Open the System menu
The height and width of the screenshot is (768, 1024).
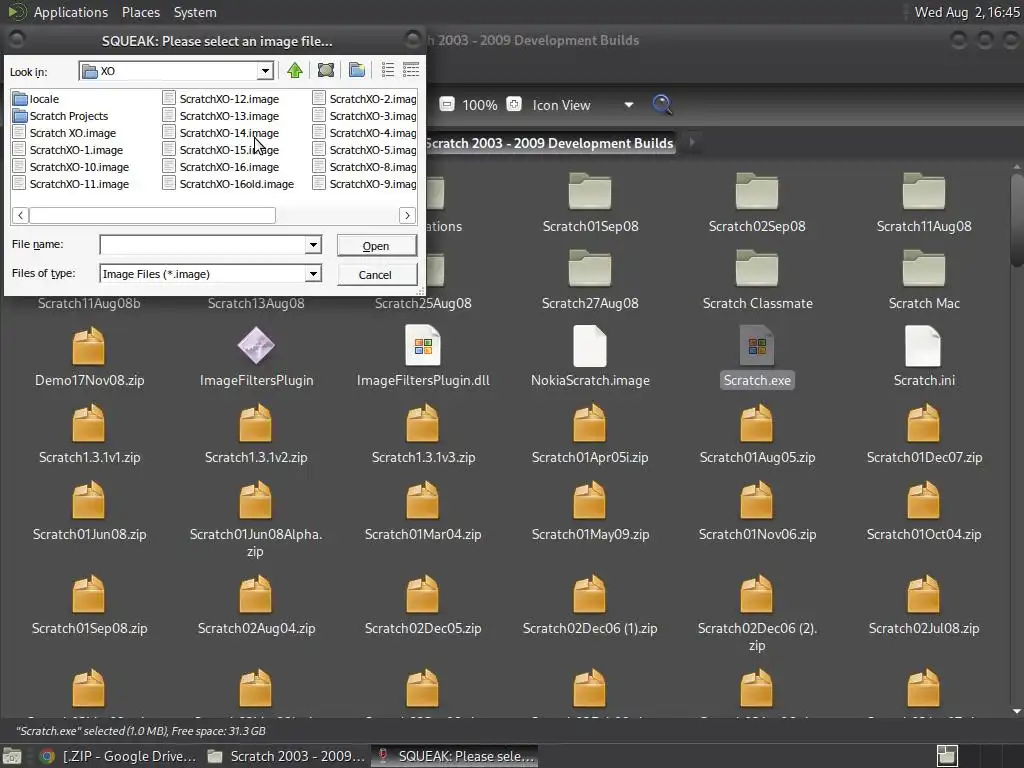click(x=195, y=12)
